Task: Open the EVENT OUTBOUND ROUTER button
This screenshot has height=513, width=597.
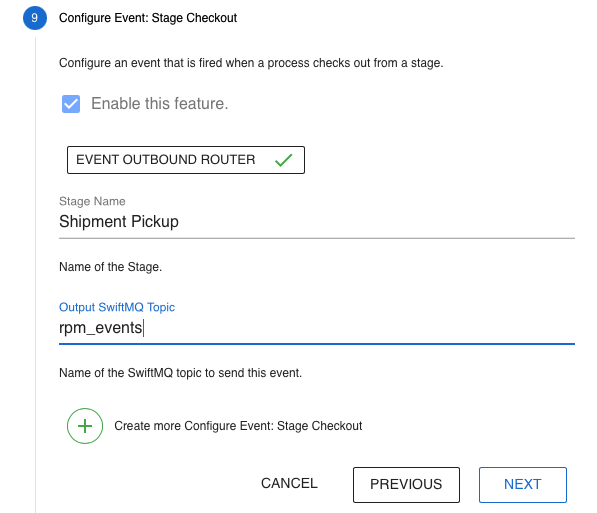Action: (186, 160)
